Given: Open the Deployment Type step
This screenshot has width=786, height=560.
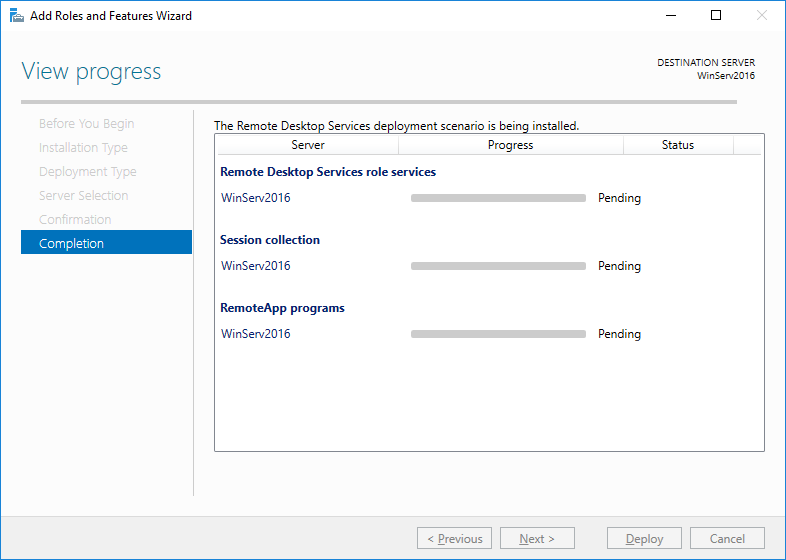Looking at the screenshot, I should click(87, 172).
